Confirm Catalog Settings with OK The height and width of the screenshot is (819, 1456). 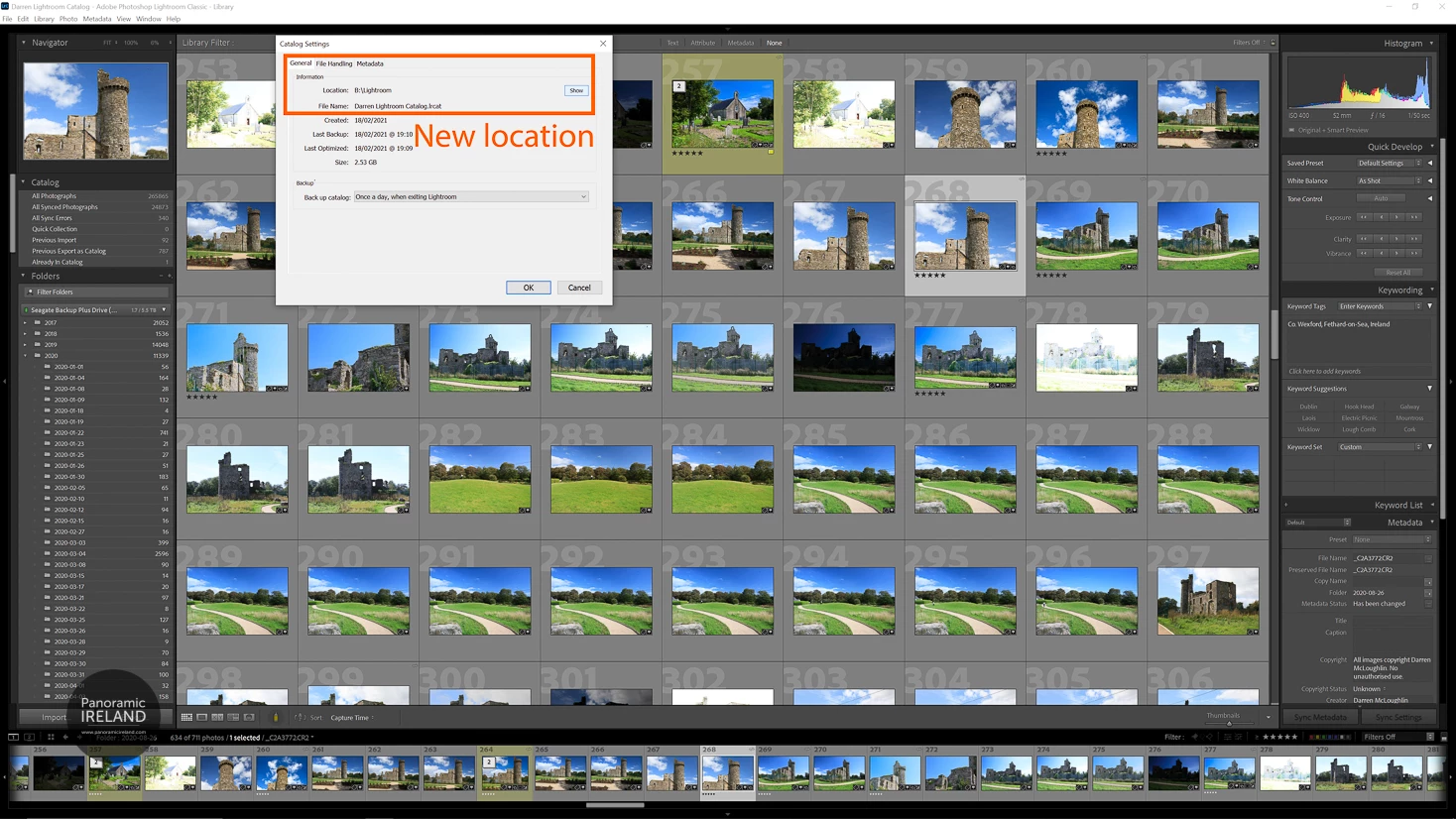[529, 288]
